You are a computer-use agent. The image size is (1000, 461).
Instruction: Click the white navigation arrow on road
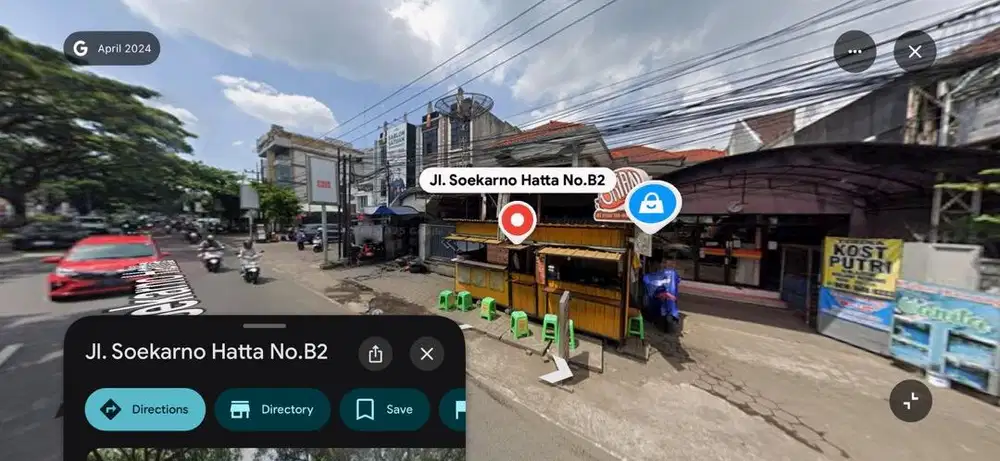(556, 370)
